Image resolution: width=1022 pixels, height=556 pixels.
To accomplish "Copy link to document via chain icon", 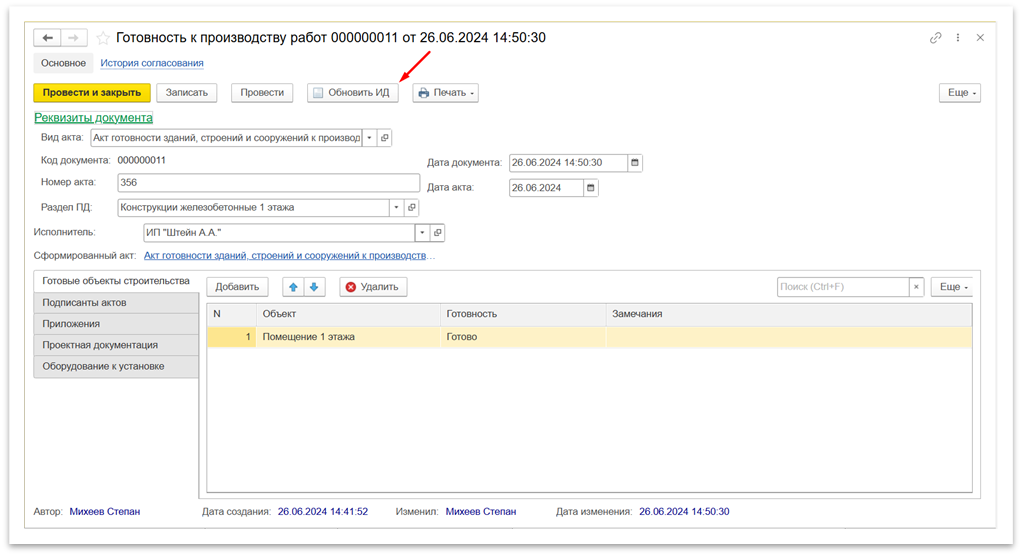I will (936, 38).
